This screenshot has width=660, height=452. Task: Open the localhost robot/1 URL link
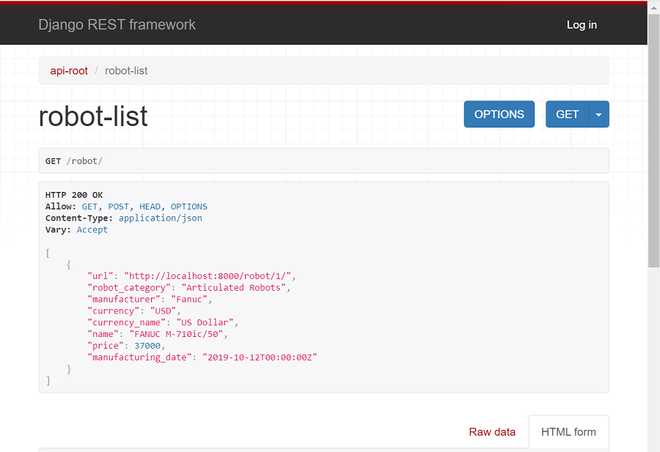[208, 276]
